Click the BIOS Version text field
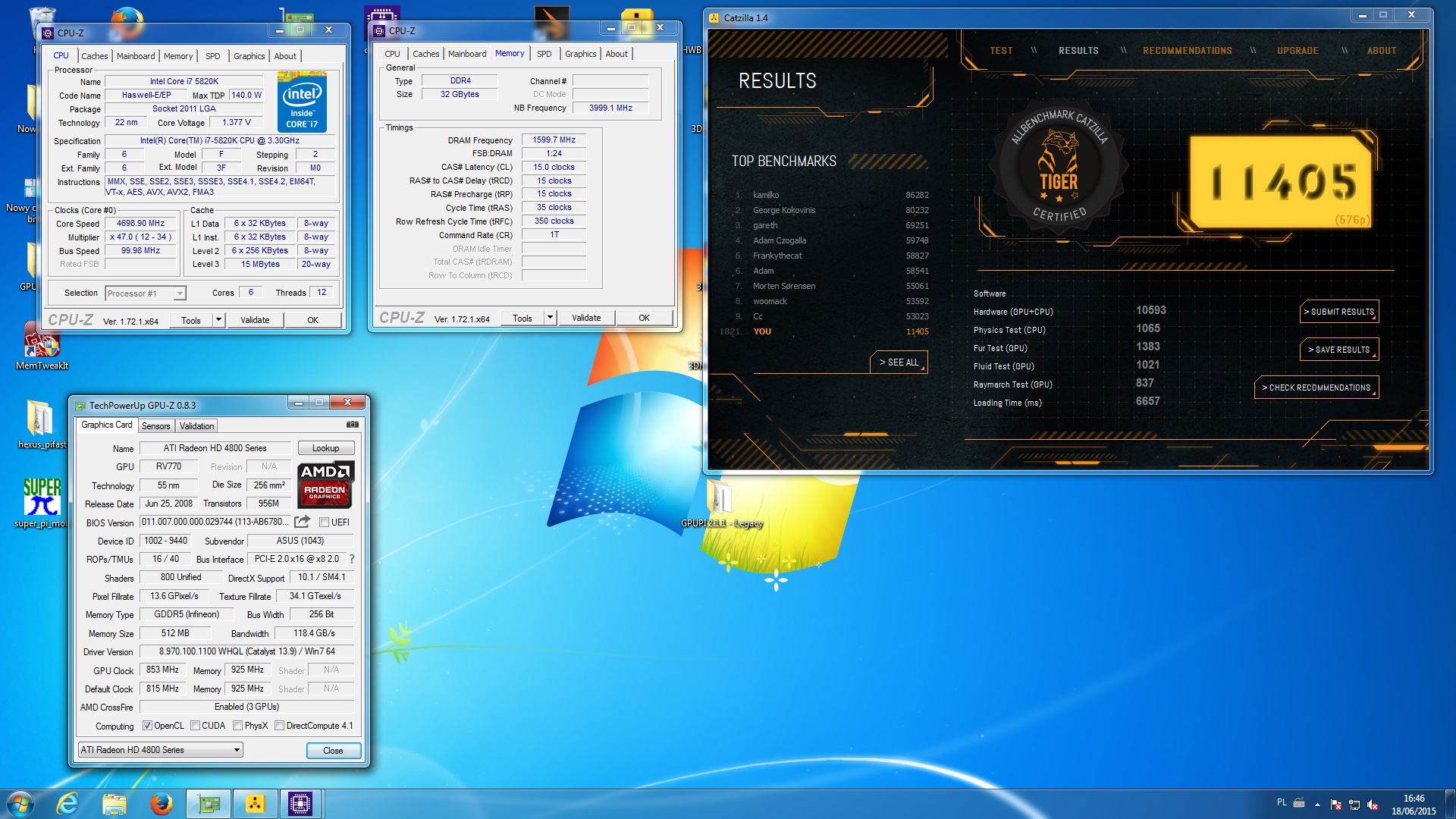Screen dimensions: 1456x819 pos(215,522)
